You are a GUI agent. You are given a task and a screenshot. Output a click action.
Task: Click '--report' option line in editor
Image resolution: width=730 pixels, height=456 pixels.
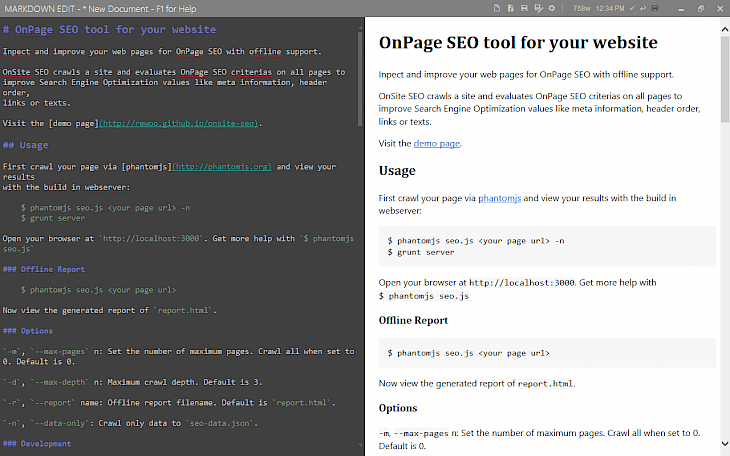(x=169, y=402)
